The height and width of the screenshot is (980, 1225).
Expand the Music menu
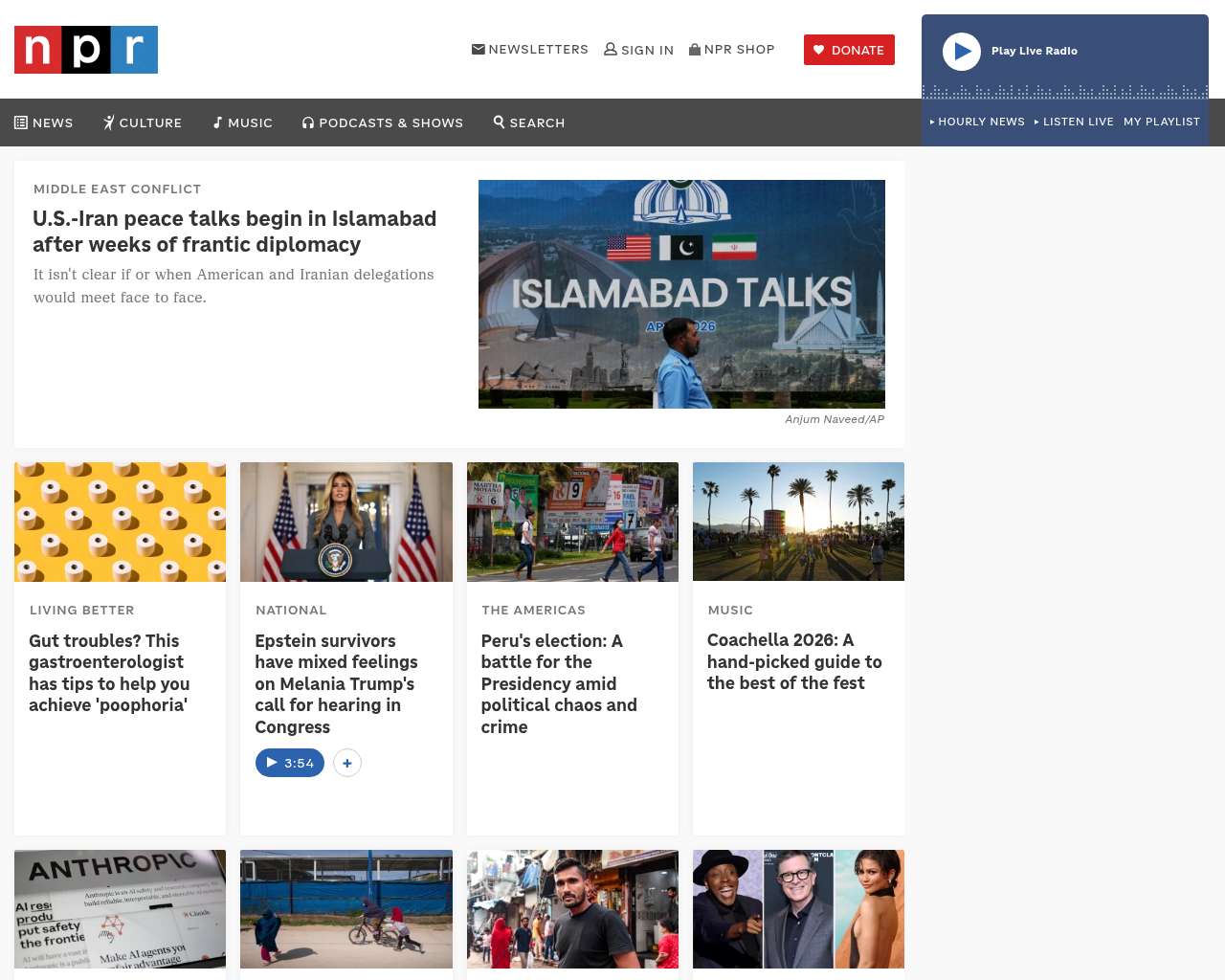click(x=243, y=122)
